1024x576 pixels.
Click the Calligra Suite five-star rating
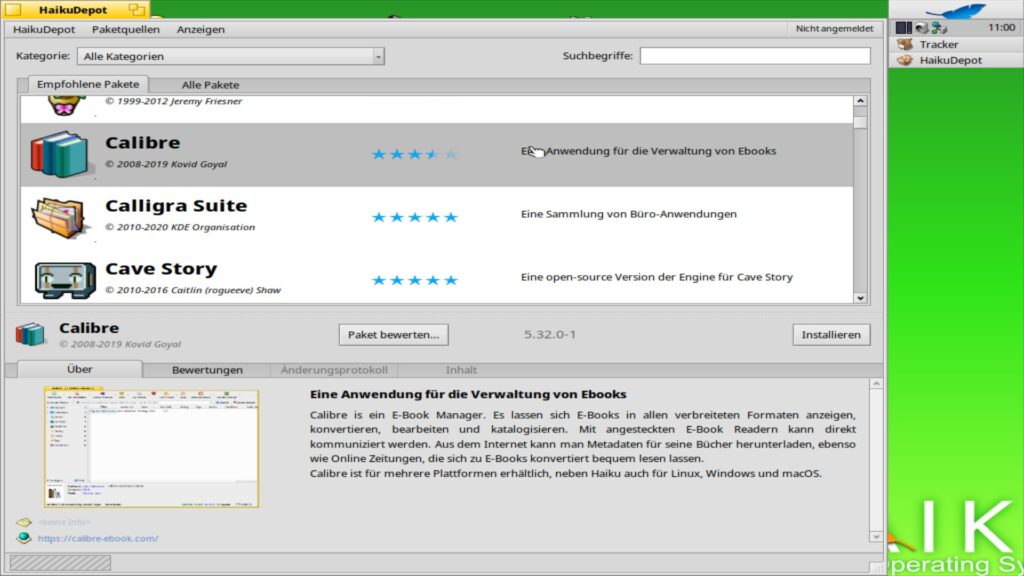point(414,217)
